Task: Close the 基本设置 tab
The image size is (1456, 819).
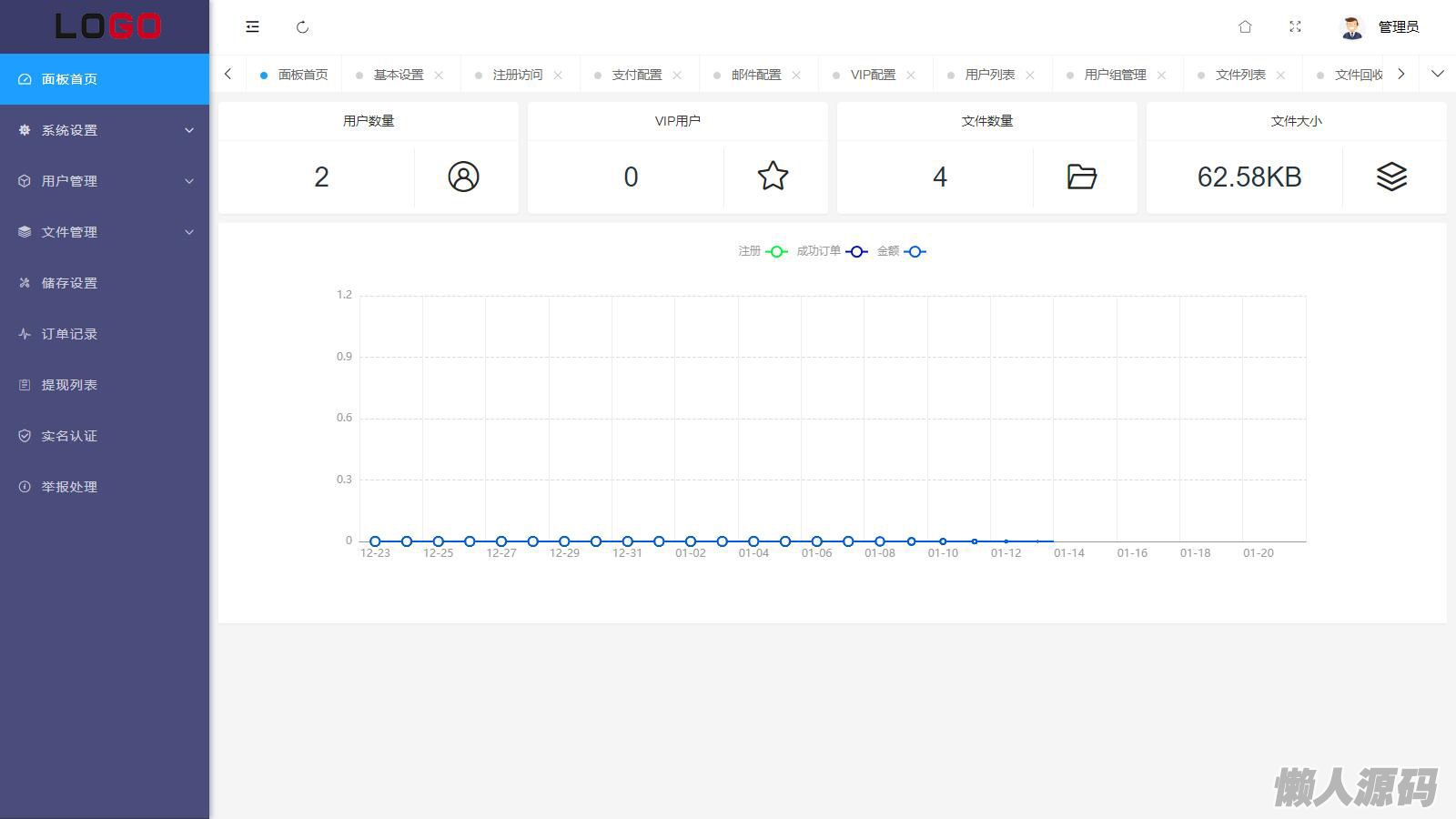Action: (x=439, y=76)
